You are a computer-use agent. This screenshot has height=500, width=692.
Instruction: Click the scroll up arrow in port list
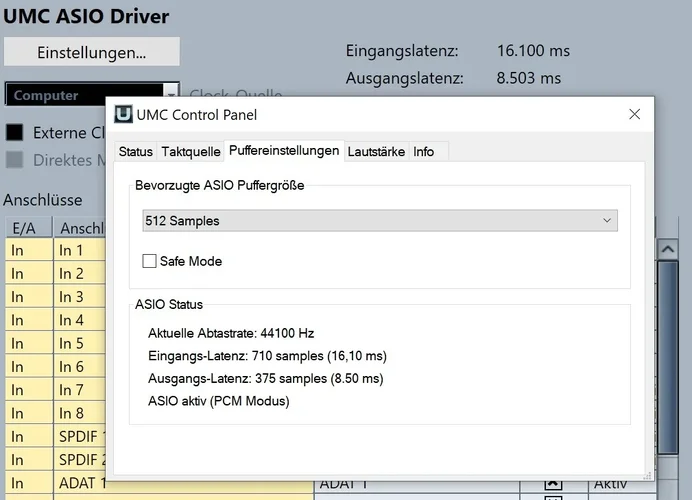click(668, 249)
